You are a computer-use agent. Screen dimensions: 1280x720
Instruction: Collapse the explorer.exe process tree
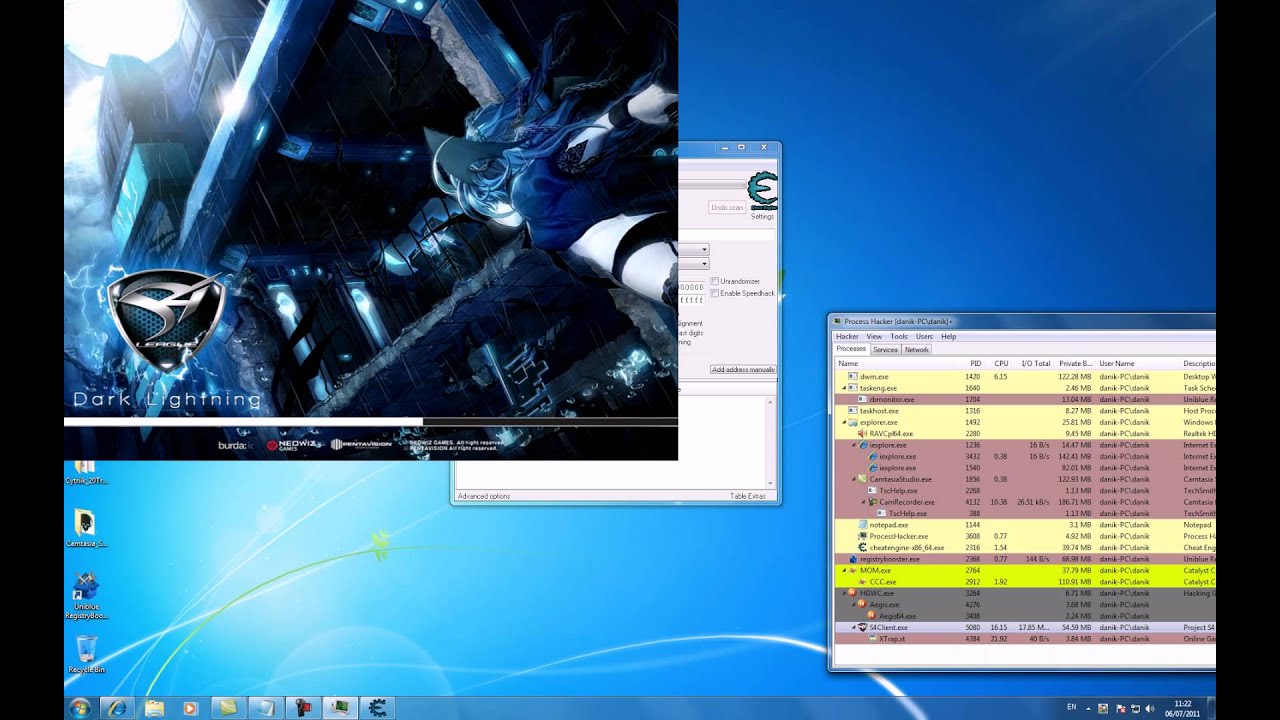pyautogui.click(x=844, y=422)
